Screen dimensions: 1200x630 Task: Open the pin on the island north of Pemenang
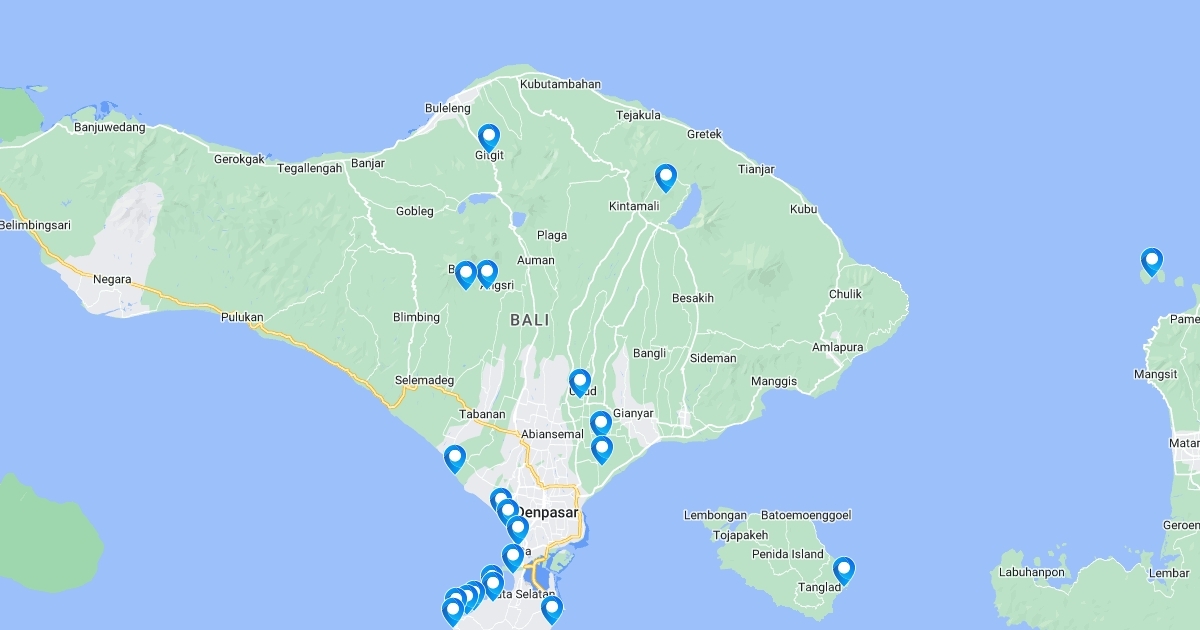pos(1152,262)
